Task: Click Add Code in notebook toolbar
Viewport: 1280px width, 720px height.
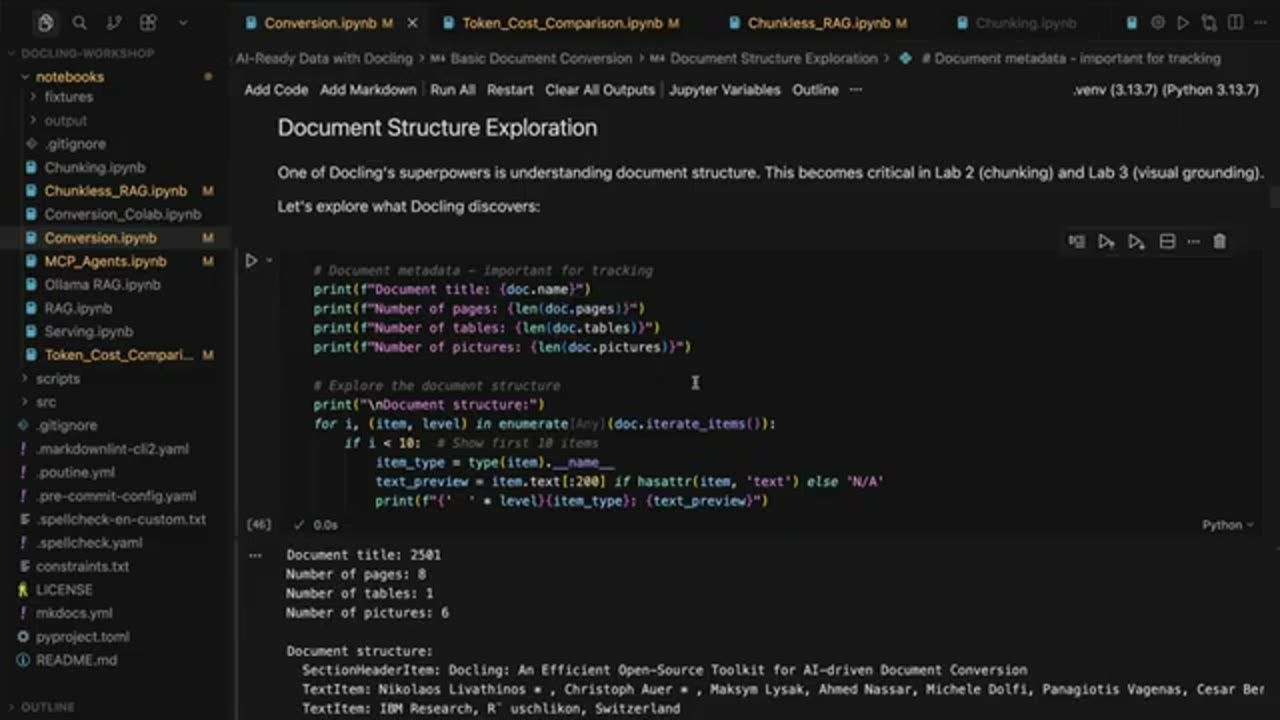Action: tap(276, 90)
